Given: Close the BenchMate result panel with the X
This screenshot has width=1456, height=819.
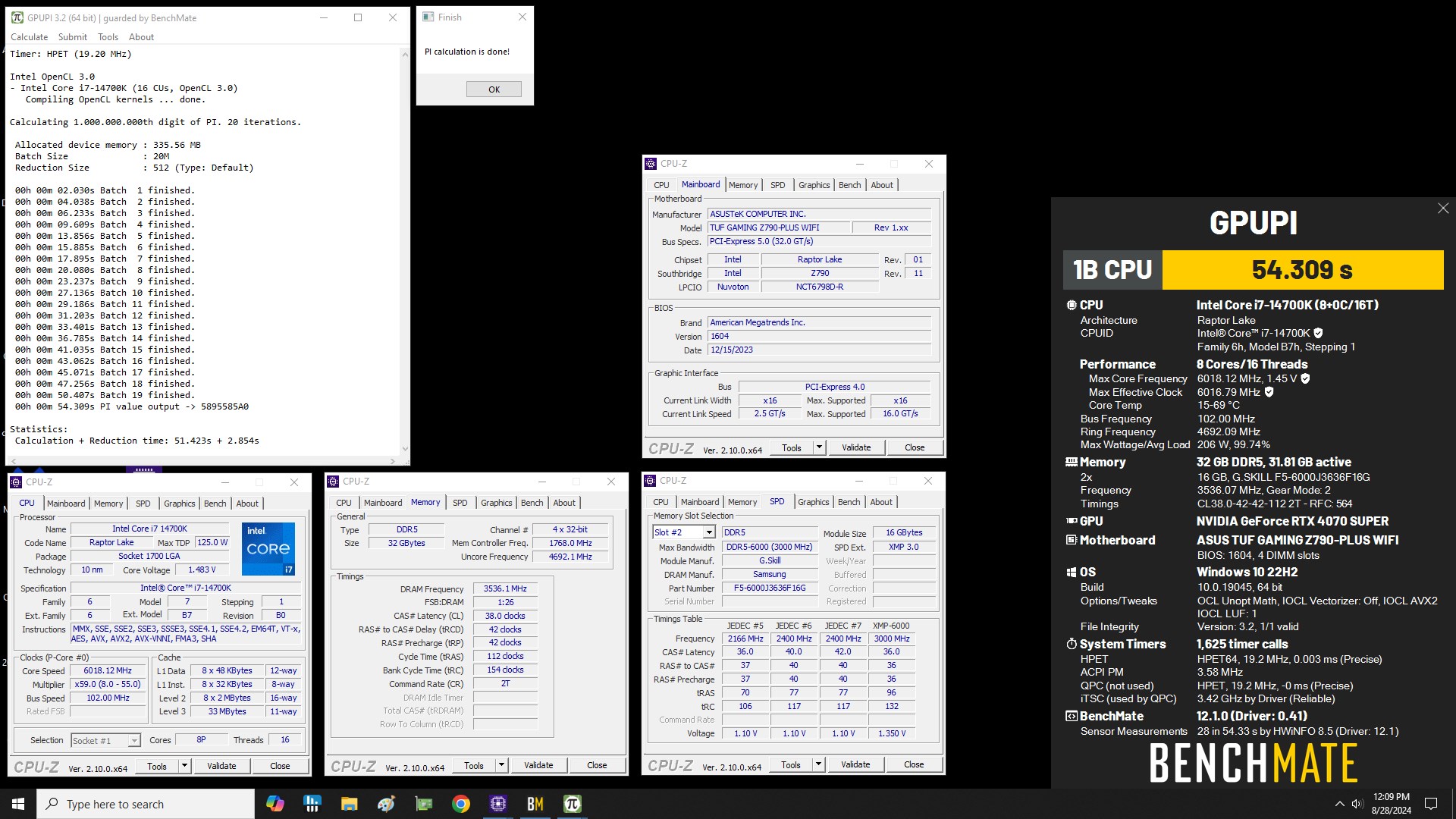Looking at the screenshot, I should pyautogui.click(x=1442, y=209).
